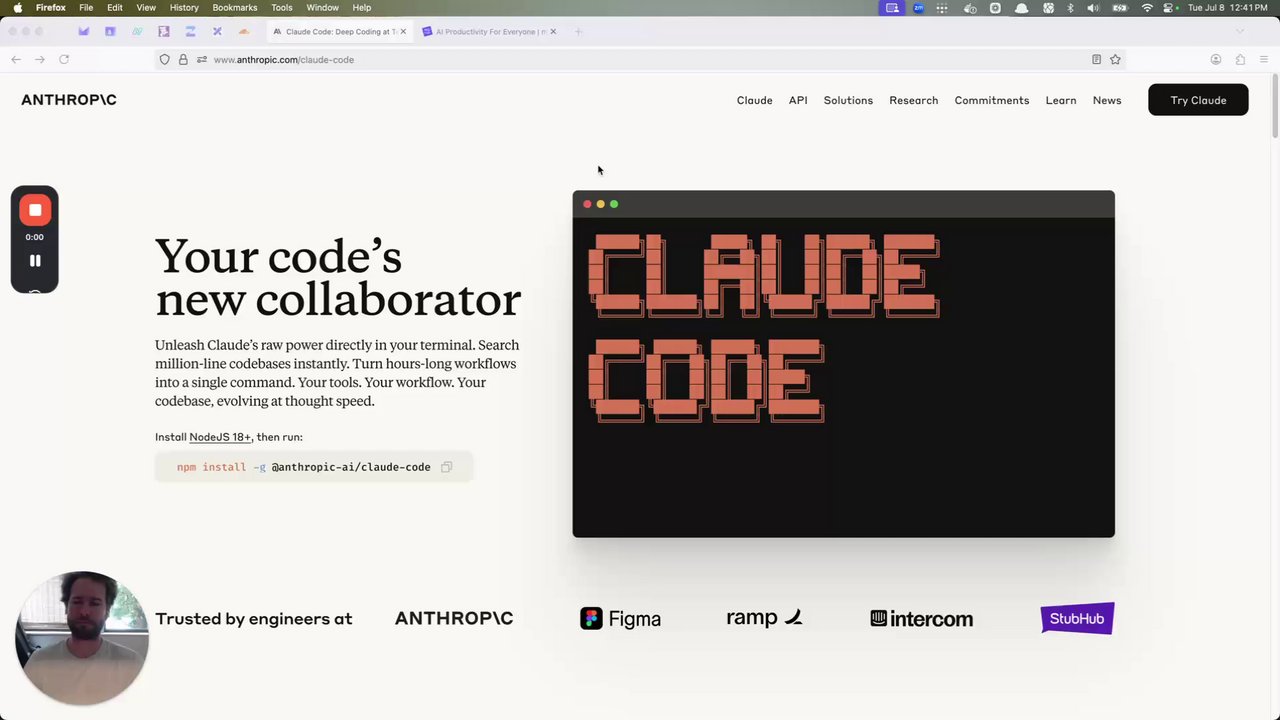1280x720 pixels.
Task: Open the blue X pinned tab
Action: pyautogui.click(x=217, y=31)
